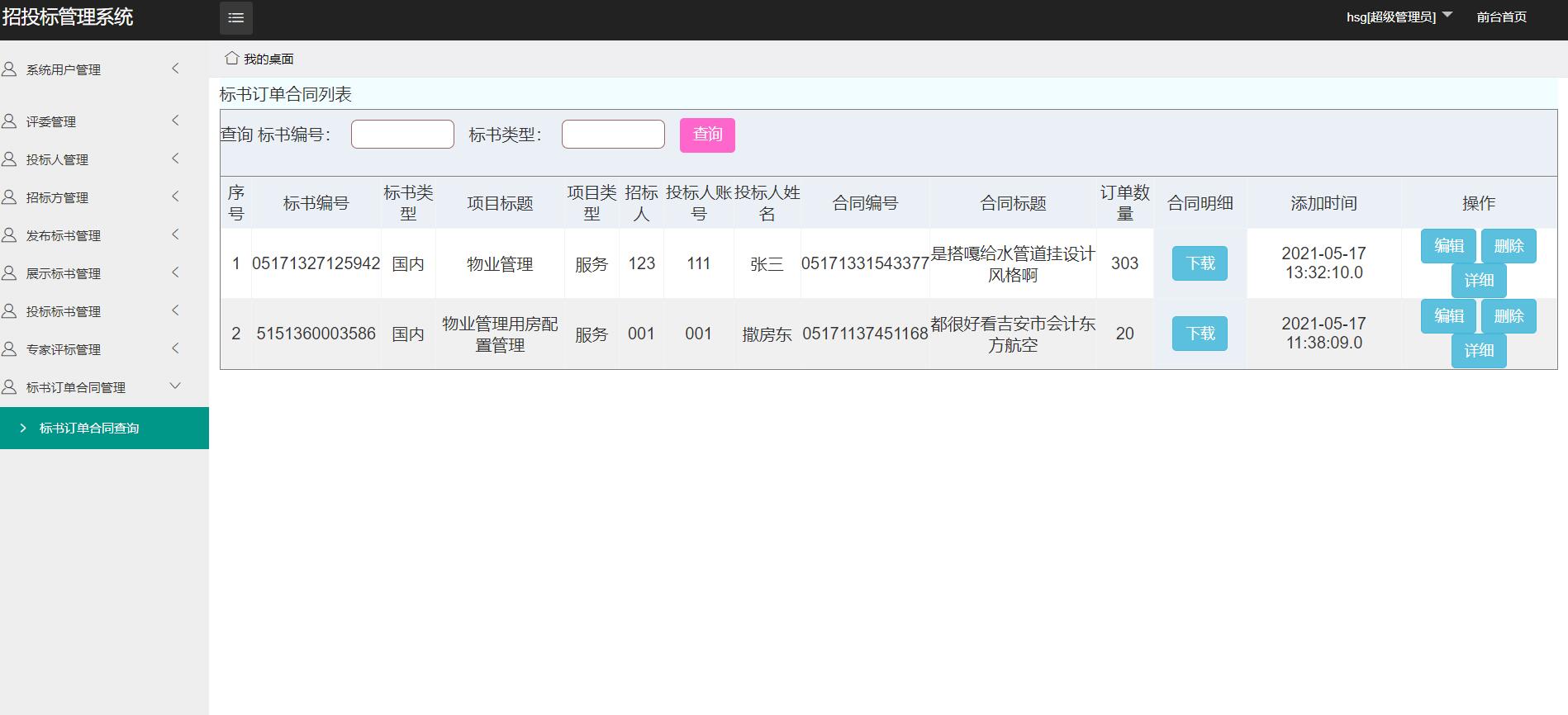Select cell 张三
This screenshot has width=1568, height=715.
pos(767,264)
